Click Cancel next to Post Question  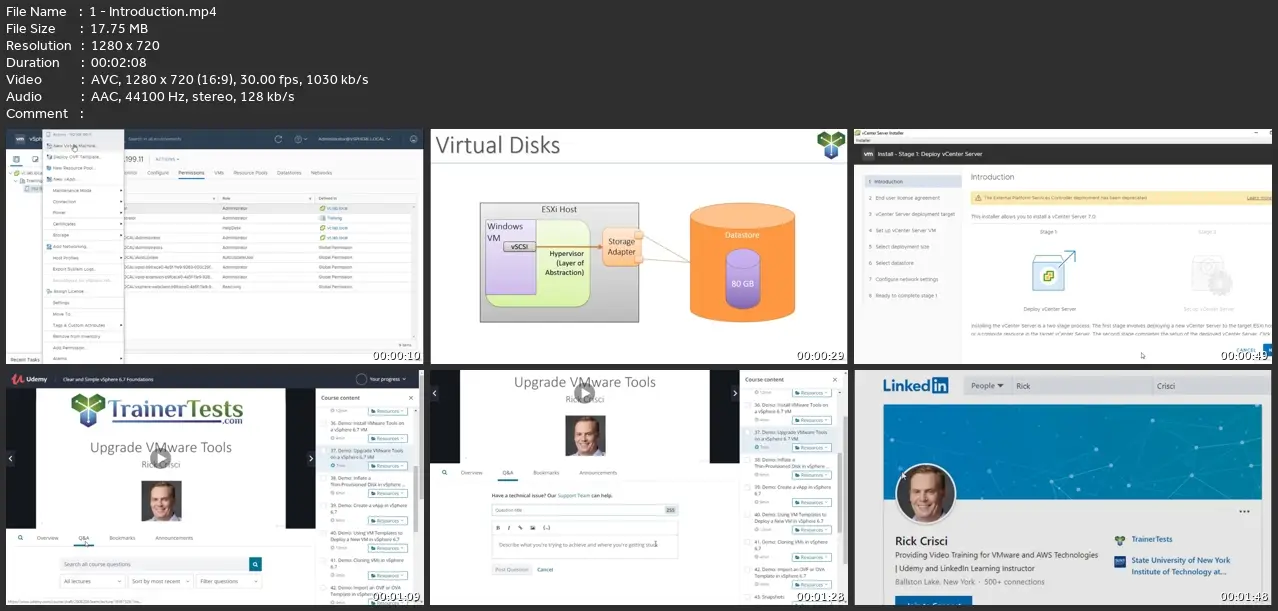tap(545, 569)
